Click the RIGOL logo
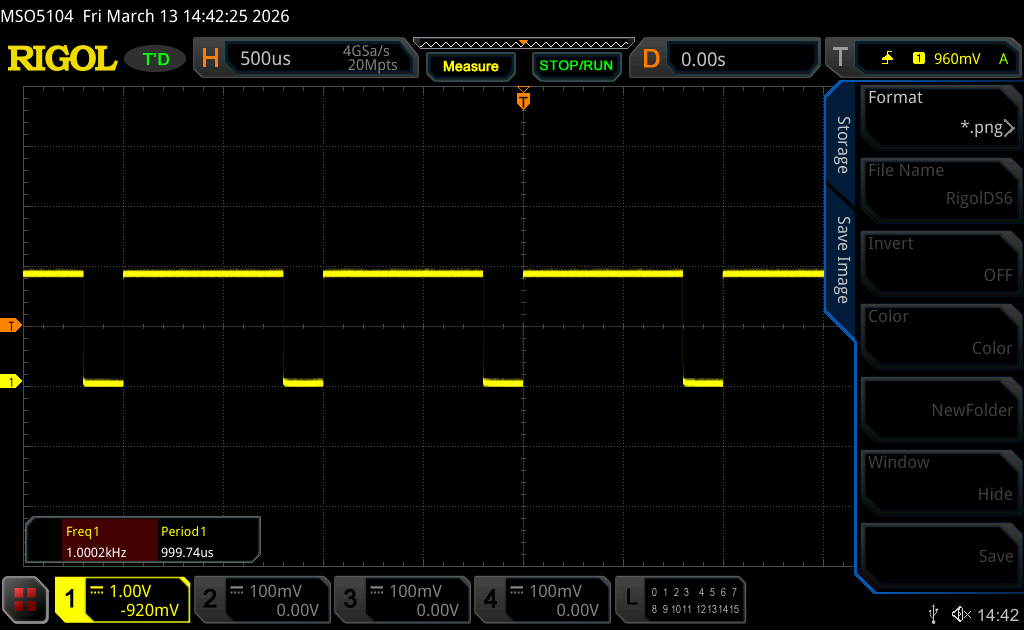Screen dimensions: 1024x630 coord(62,59)
